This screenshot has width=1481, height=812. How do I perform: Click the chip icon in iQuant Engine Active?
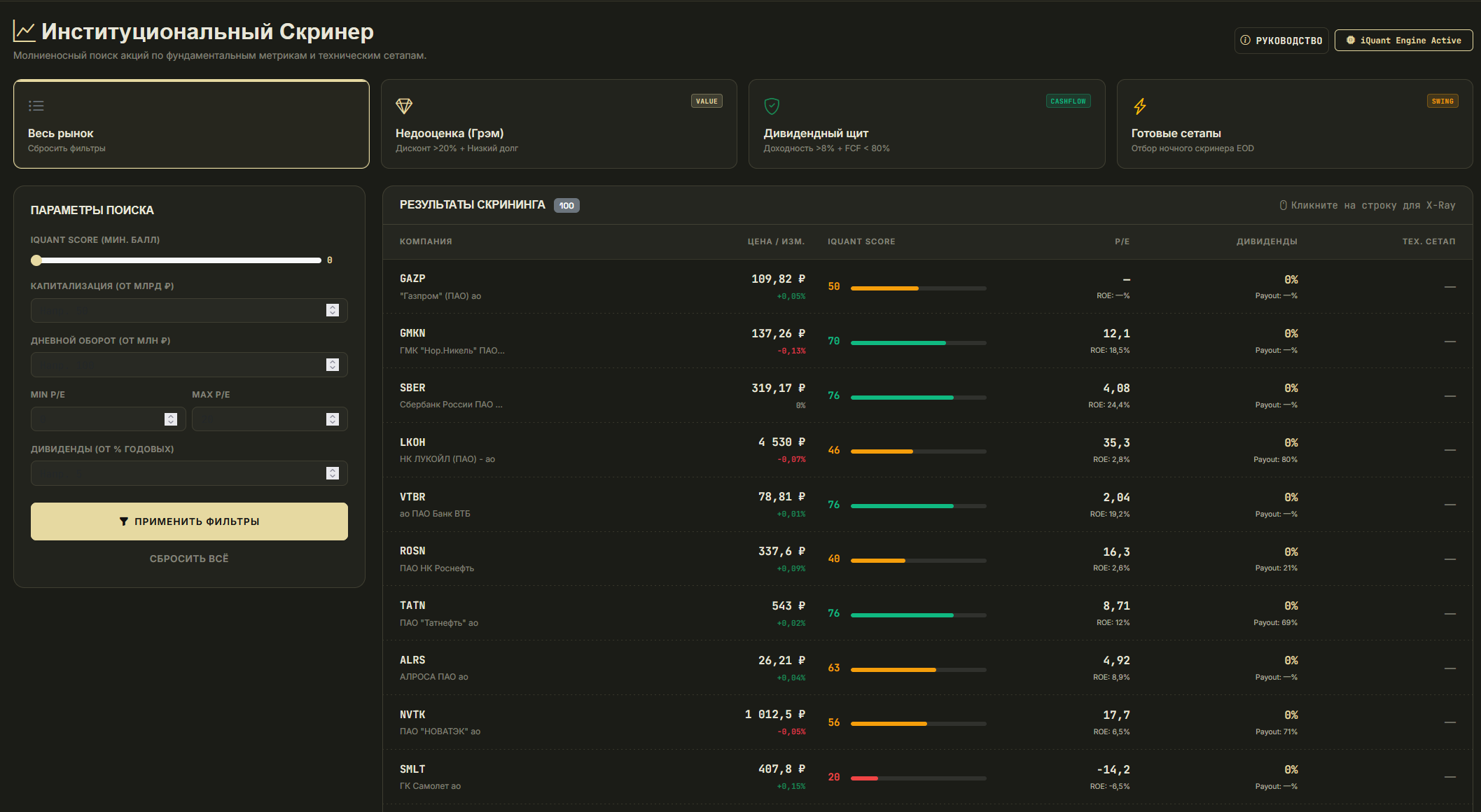tap(1351, 40)
